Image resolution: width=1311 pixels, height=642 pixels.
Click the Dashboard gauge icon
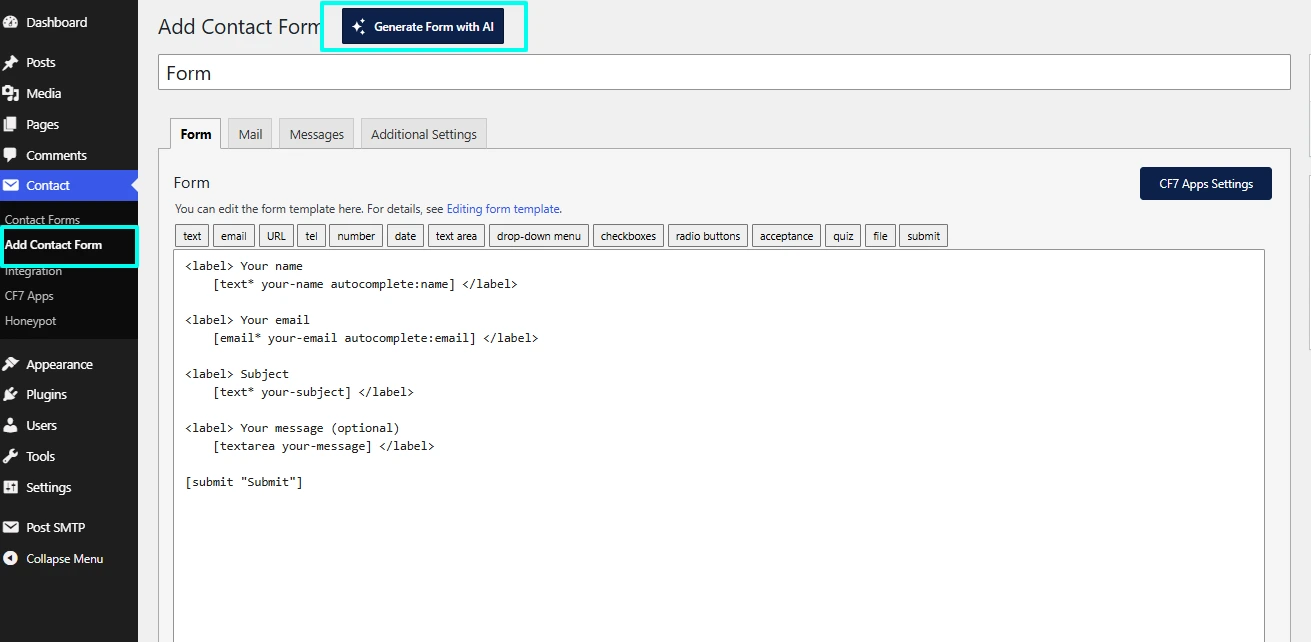(11, 22)
